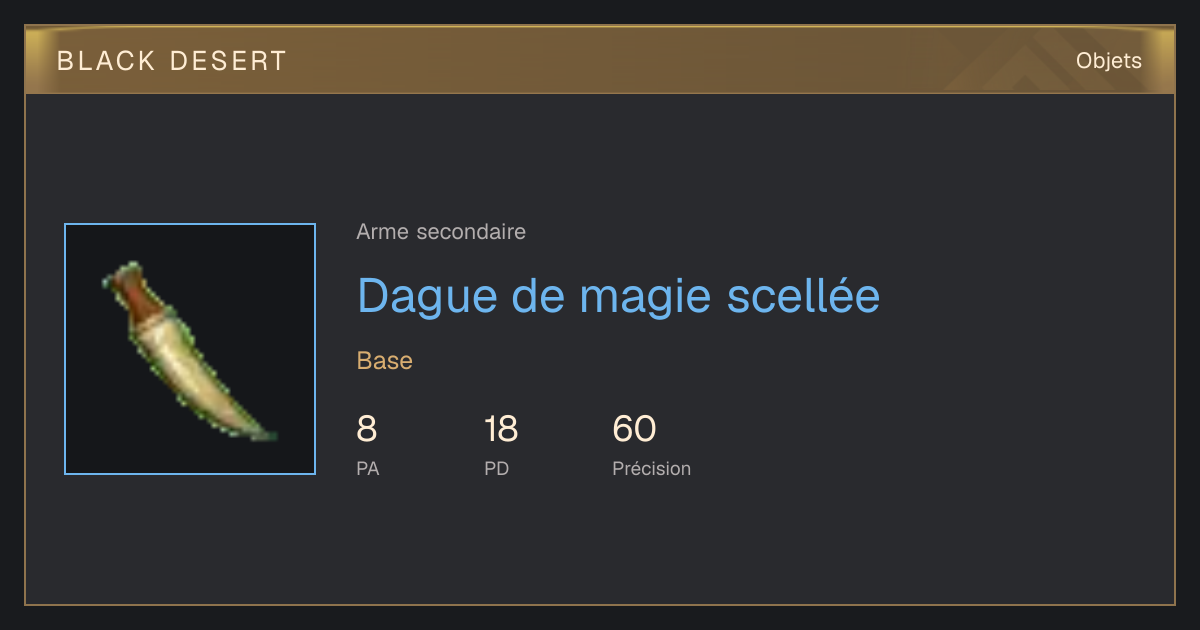Screen dimensions: 1200x630
Task: Click the dagger's blade tip
Action: coord(264,434)
